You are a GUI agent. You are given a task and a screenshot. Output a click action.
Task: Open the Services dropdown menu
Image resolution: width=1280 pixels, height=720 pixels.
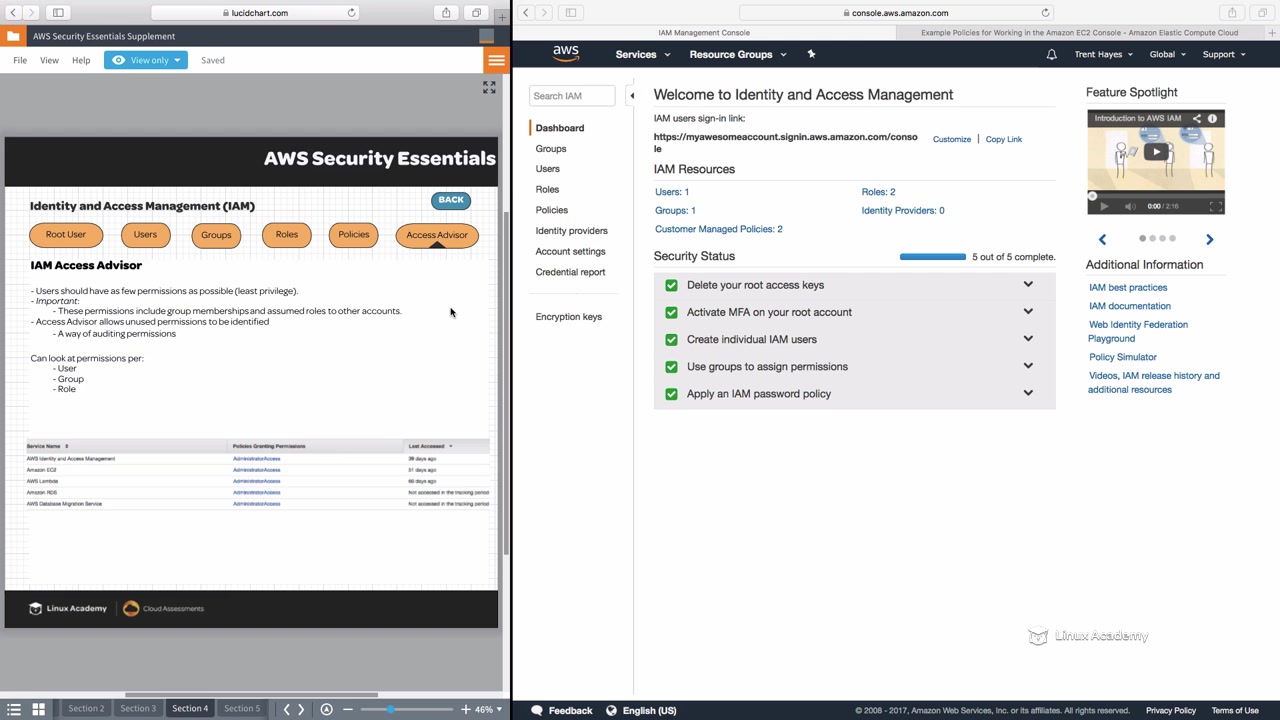643,54
